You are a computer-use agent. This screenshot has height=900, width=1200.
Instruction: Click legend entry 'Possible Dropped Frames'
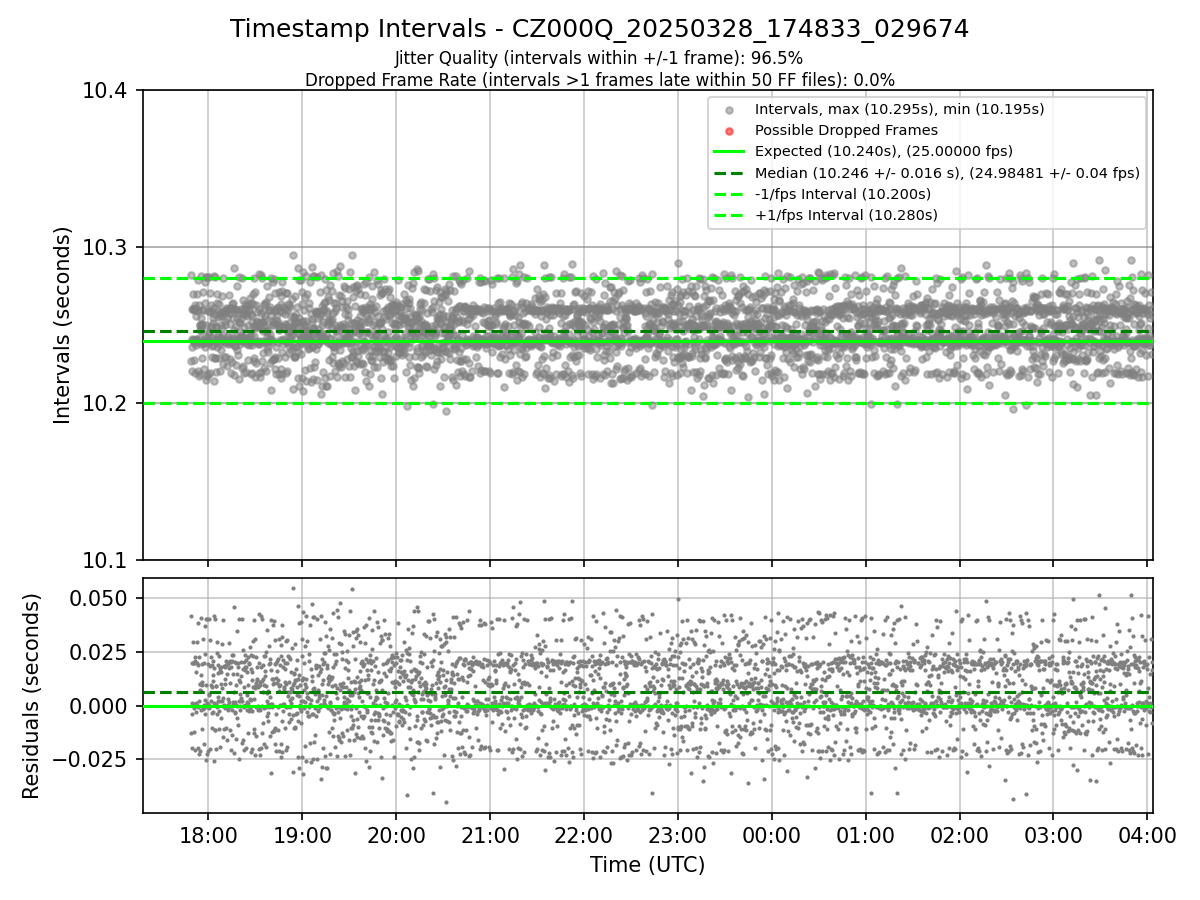[846, 130]
